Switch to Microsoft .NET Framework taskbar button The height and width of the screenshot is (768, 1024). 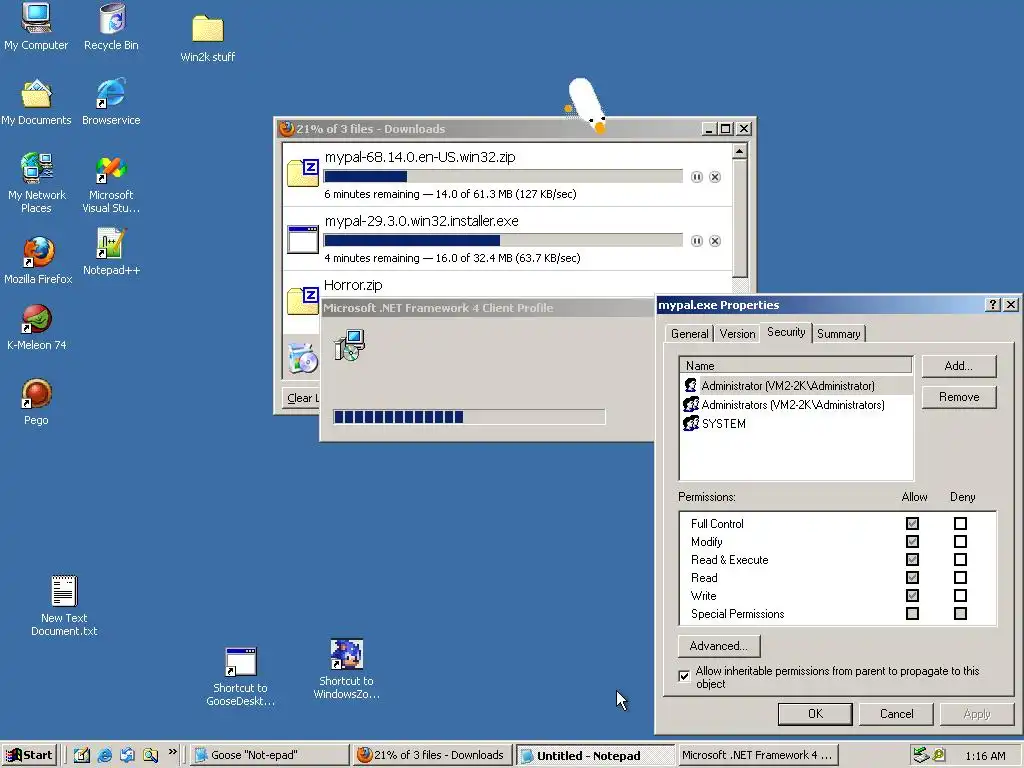point(757,755)
